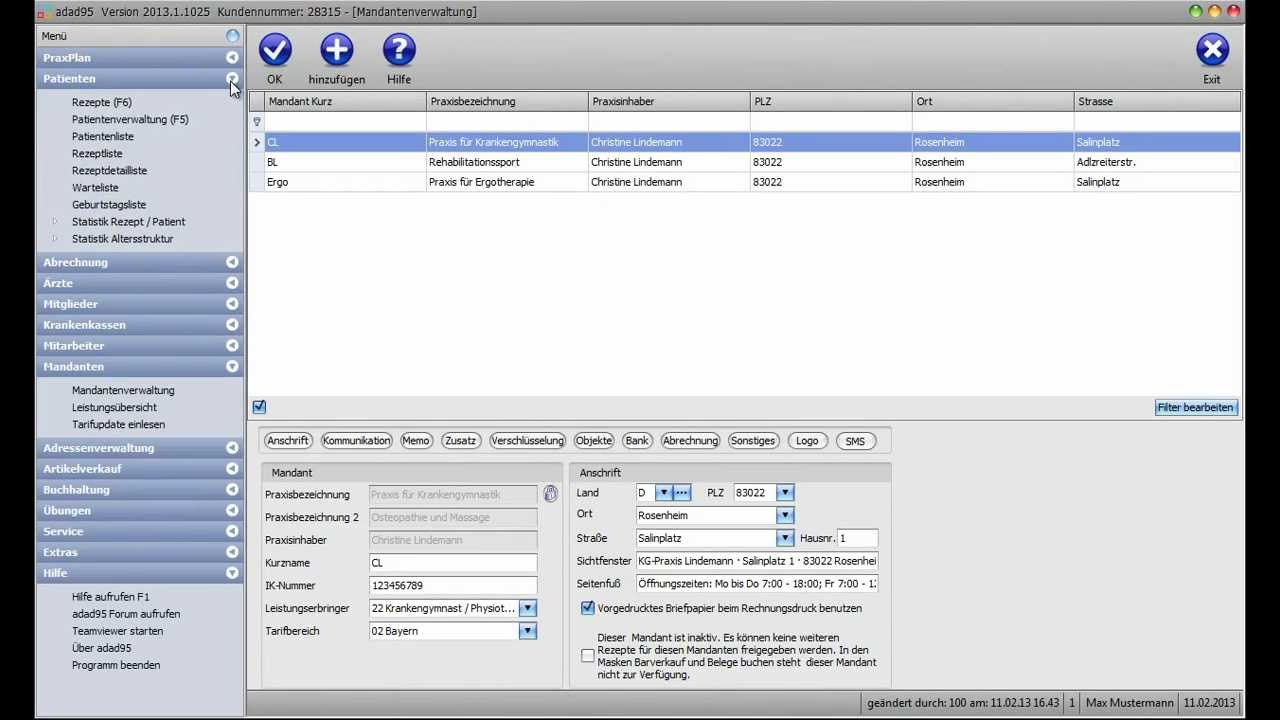1280x720 pixels.
Task: Click round icon beside Menü header
Action: (x=232, y=36)
